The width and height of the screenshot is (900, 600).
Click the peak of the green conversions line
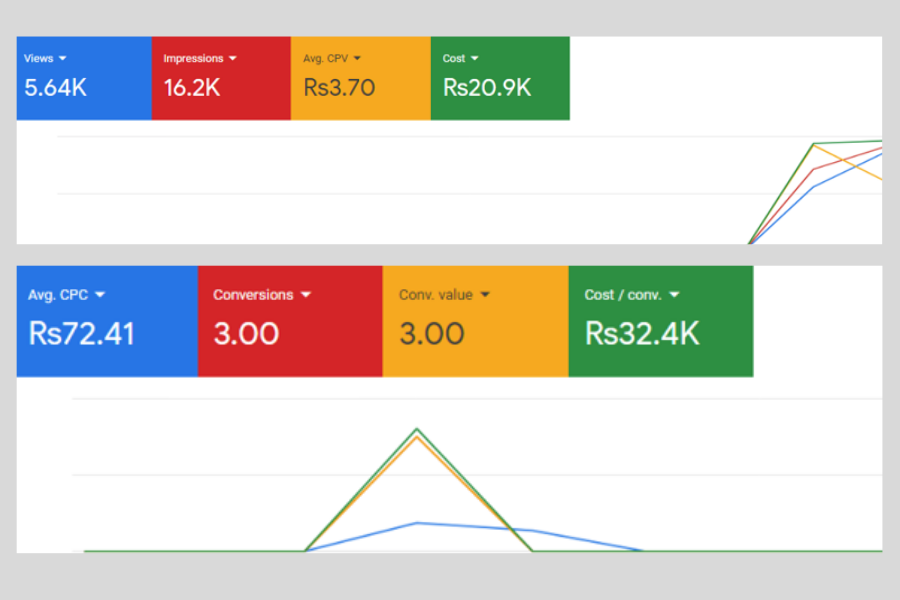click(x=417, y=428)
